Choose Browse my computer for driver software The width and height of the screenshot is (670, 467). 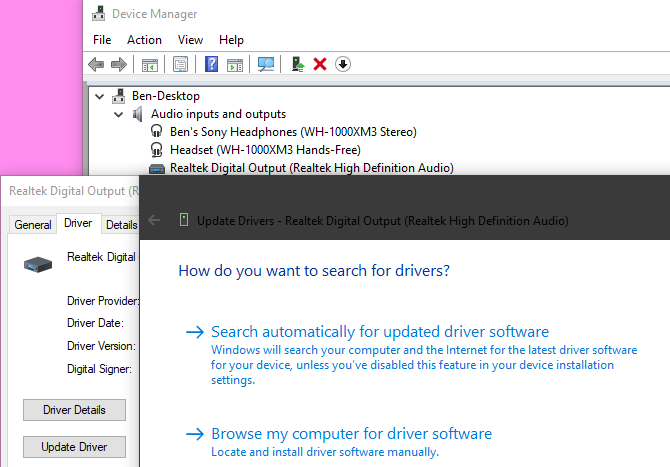click(351, 434)
